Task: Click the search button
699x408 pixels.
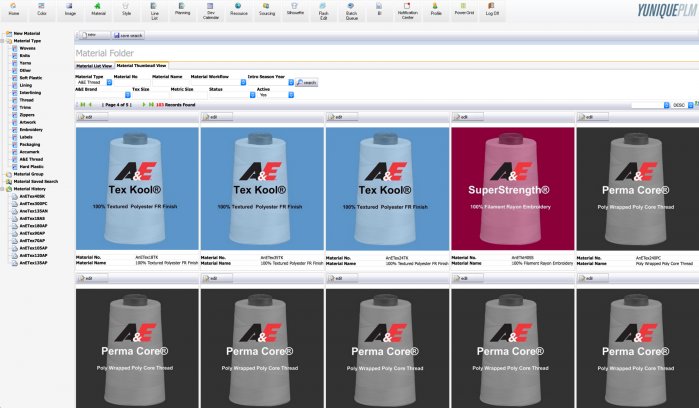Action: click(x=307, y=82)
